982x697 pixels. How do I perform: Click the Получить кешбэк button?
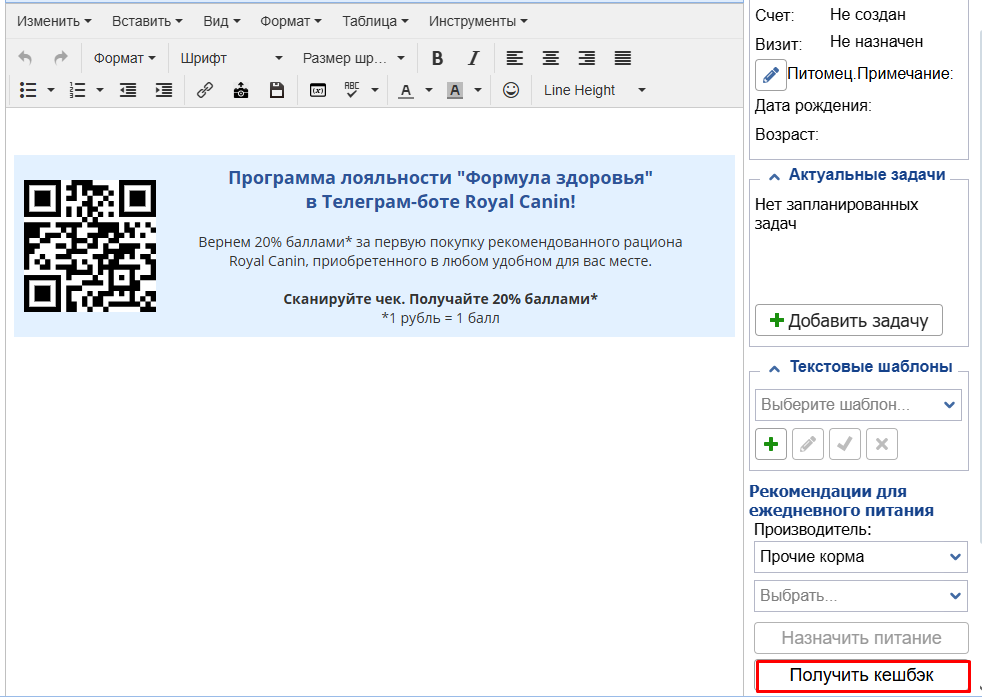tap(862, 676)
